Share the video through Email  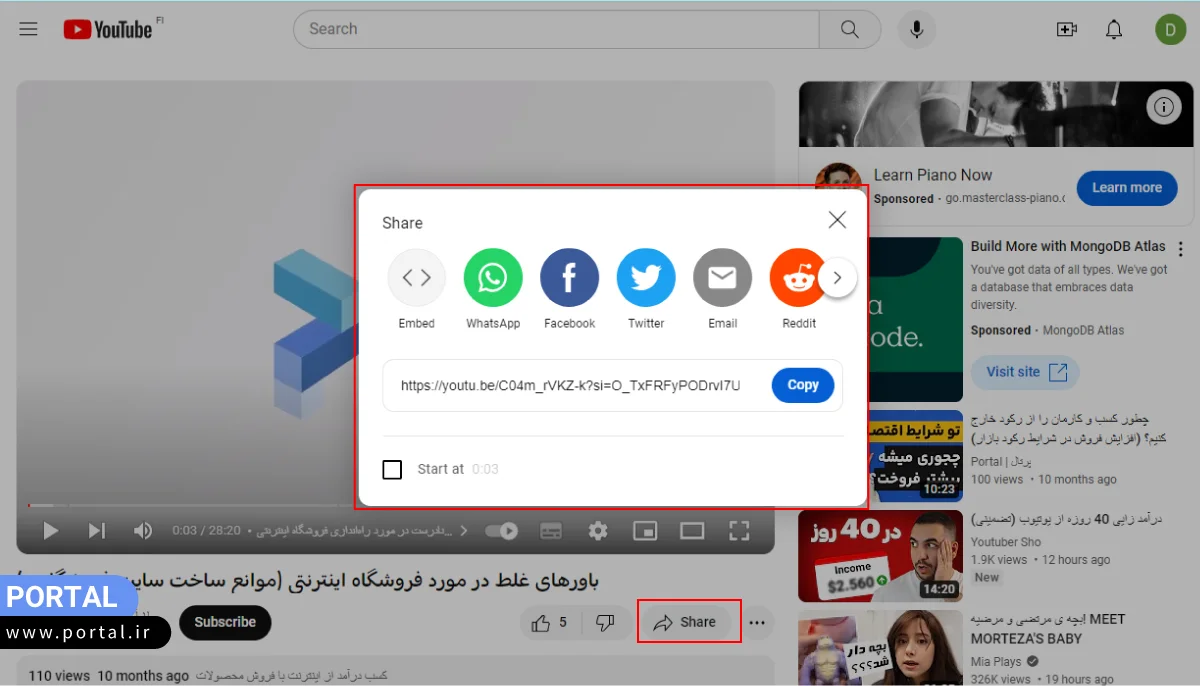click(722, 277)
